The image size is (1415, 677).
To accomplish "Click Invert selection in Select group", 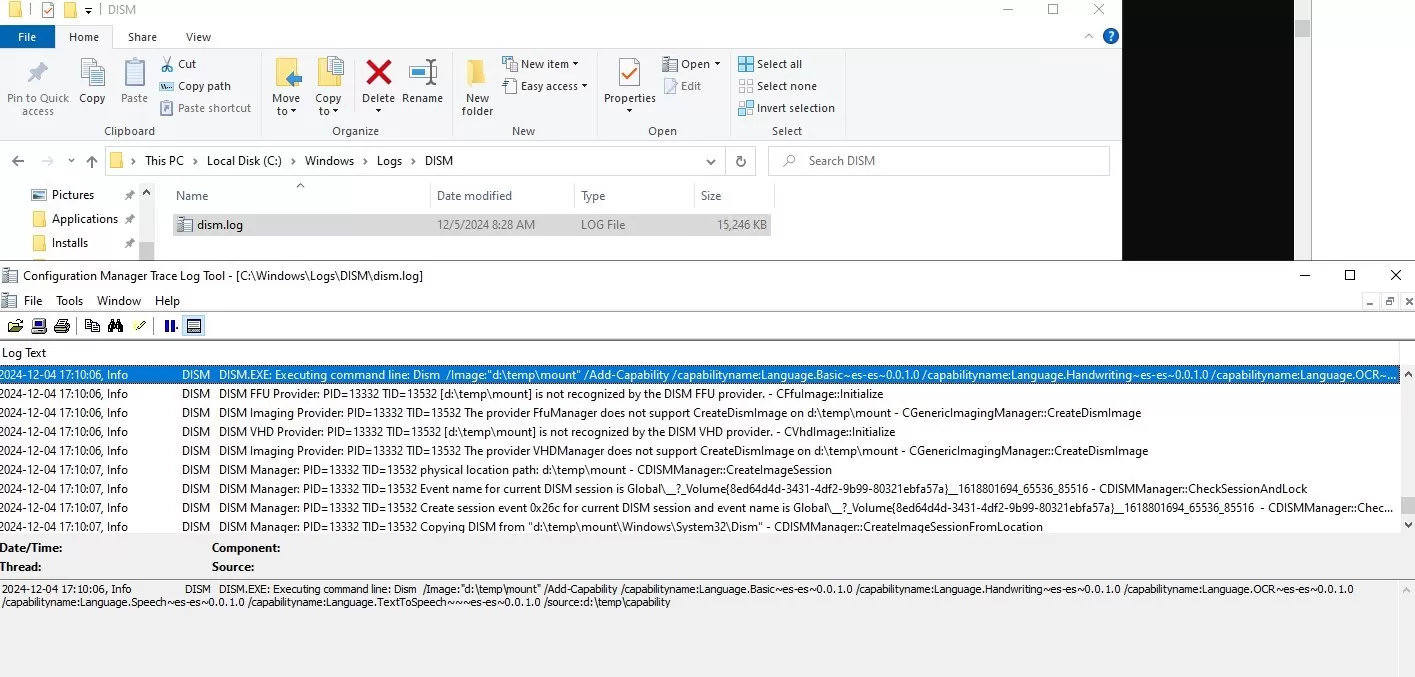I will 786,108.
